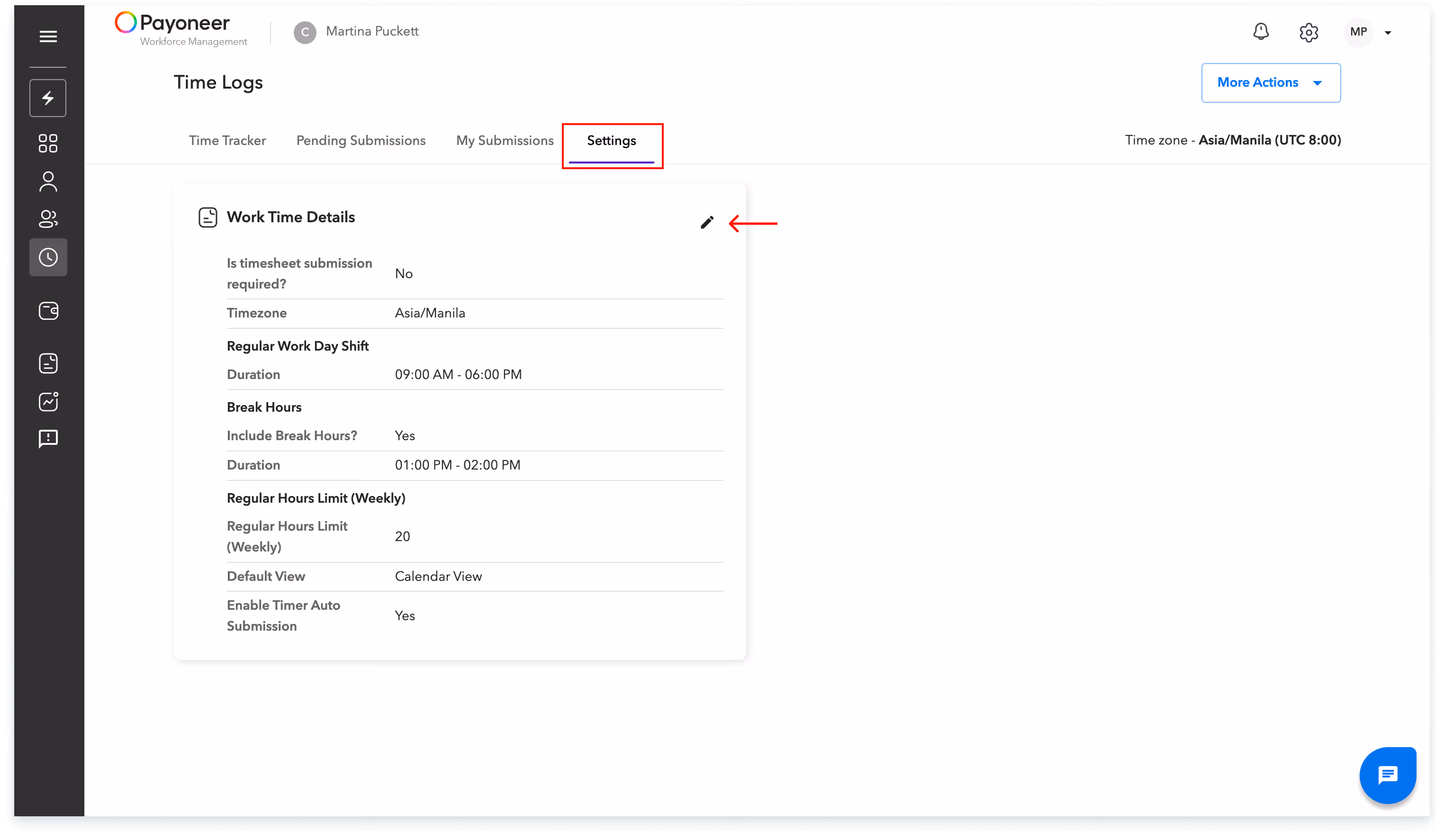Open the team people sidebar icon
1444x840 pixels.
[x=48, y=218]
